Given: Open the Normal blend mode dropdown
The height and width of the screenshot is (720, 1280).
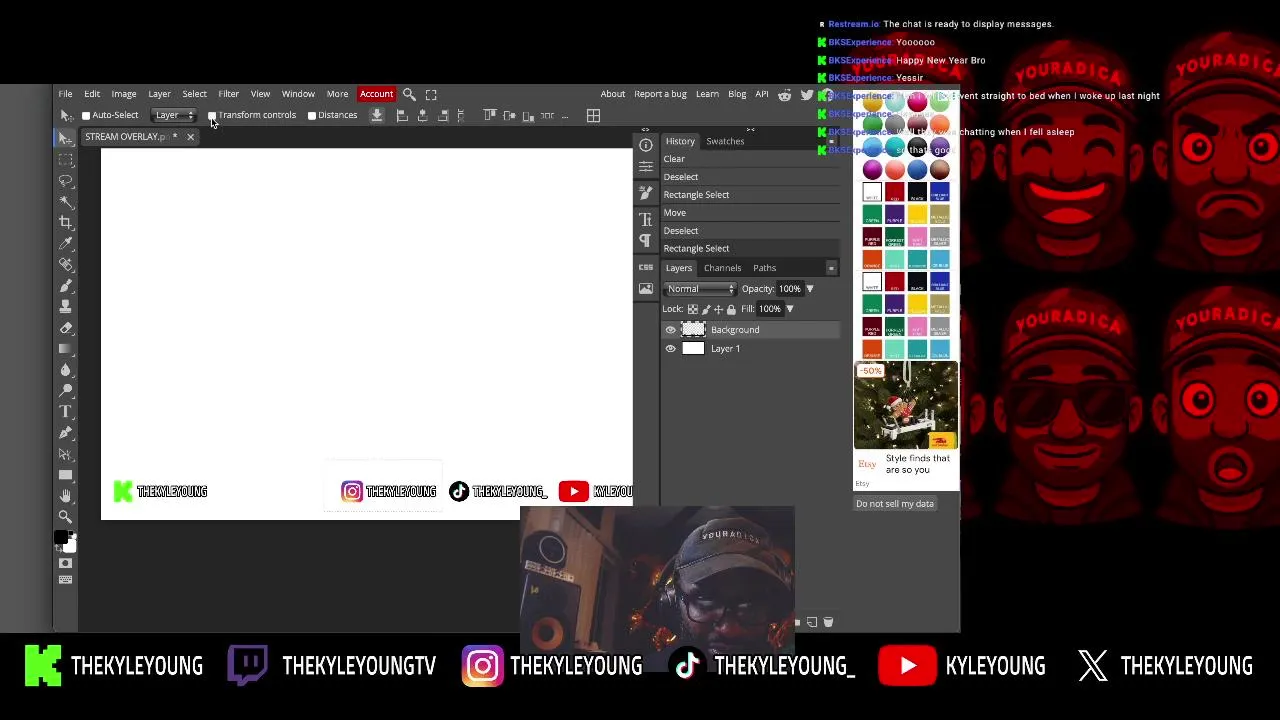Looking at the screenshot, I should pyautogui.click(x=700, y=289).
